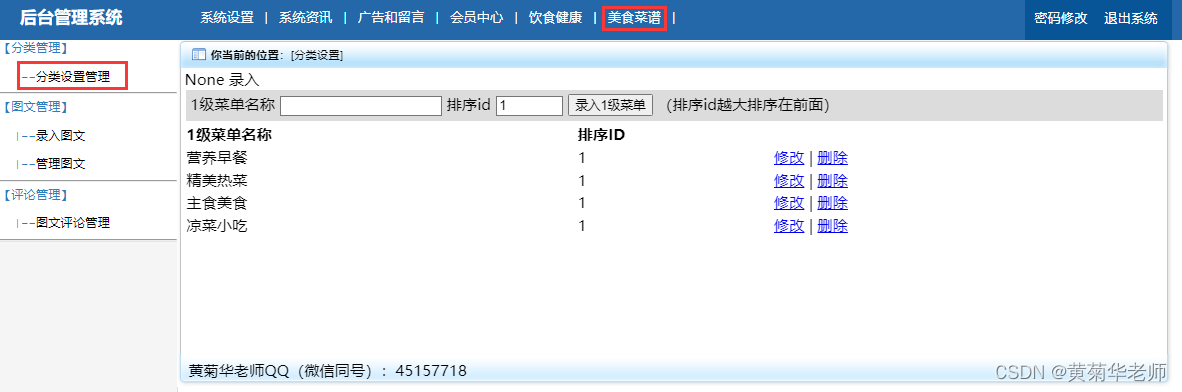Select 录入图文 in the sidebar
The image size is (1182, 392).
60,136
